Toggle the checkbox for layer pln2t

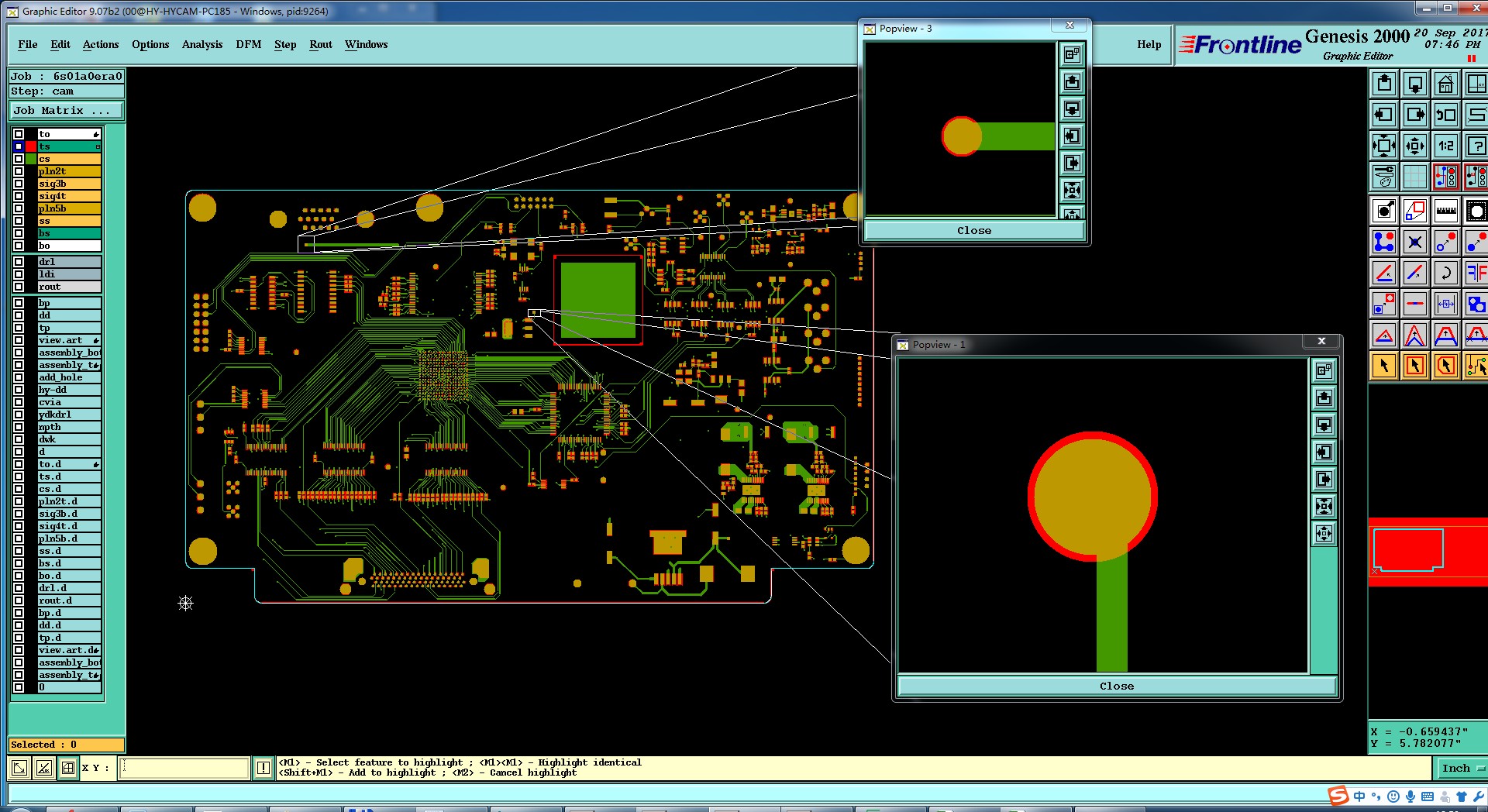[x=19, y=171]
